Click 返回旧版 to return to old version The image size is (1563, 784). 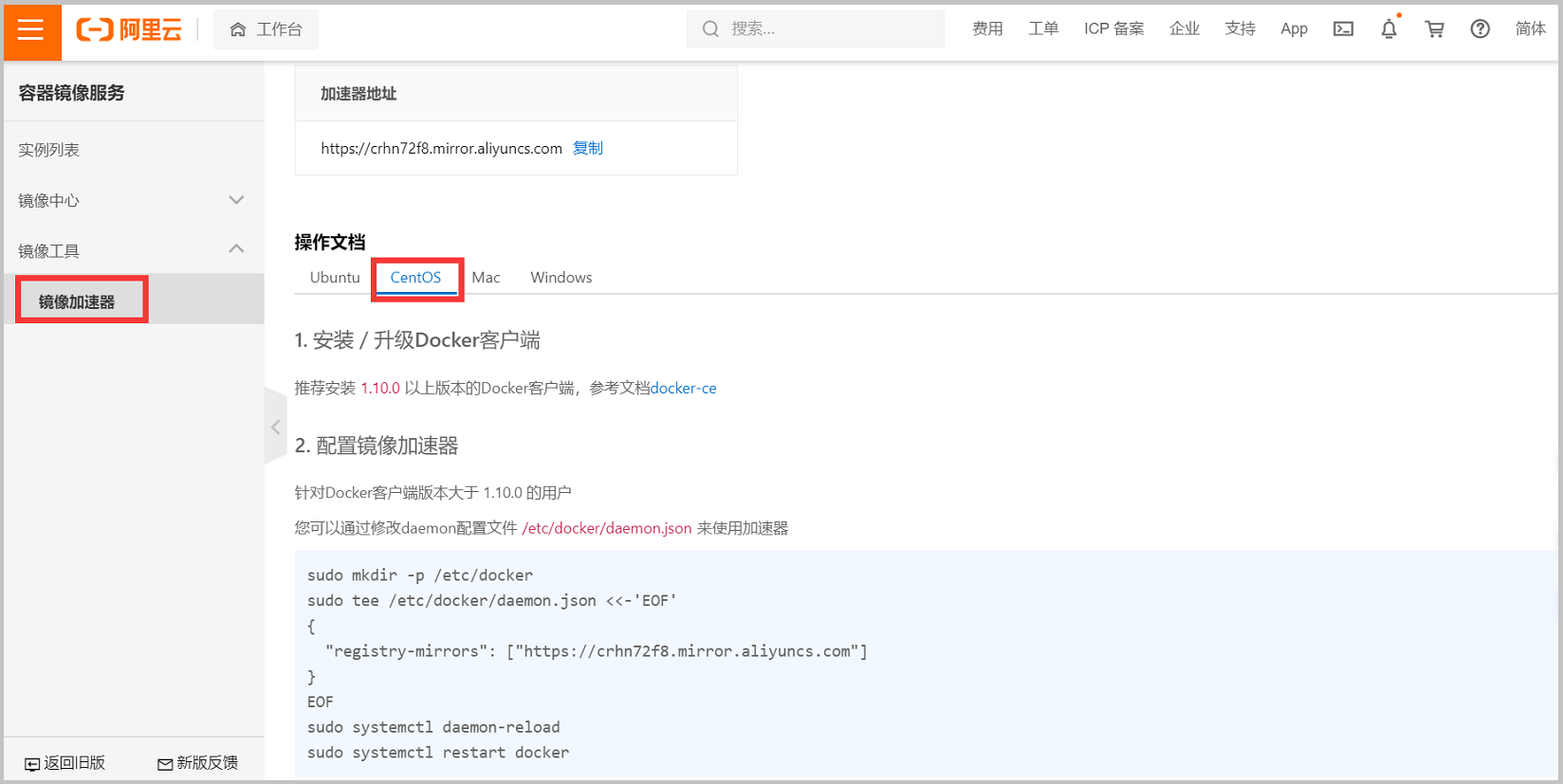tap(74, 763)
